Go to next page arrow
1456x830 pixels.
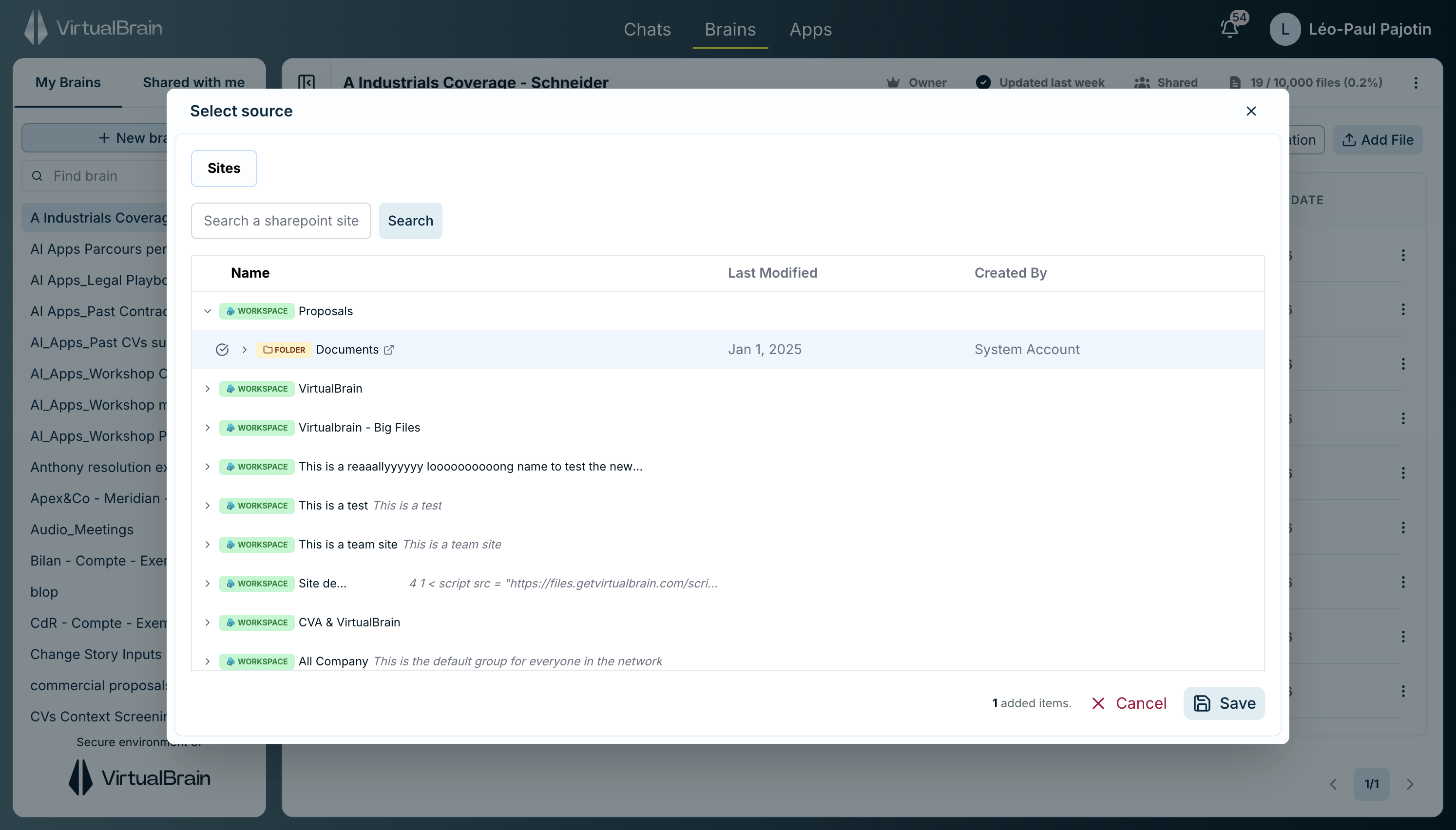[x=1410, y=784]
